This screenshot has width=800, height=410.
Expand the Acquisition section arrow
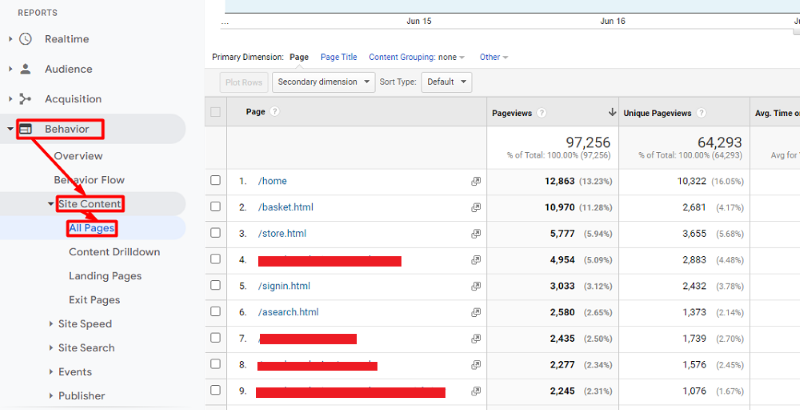click(x=10, y=99)
